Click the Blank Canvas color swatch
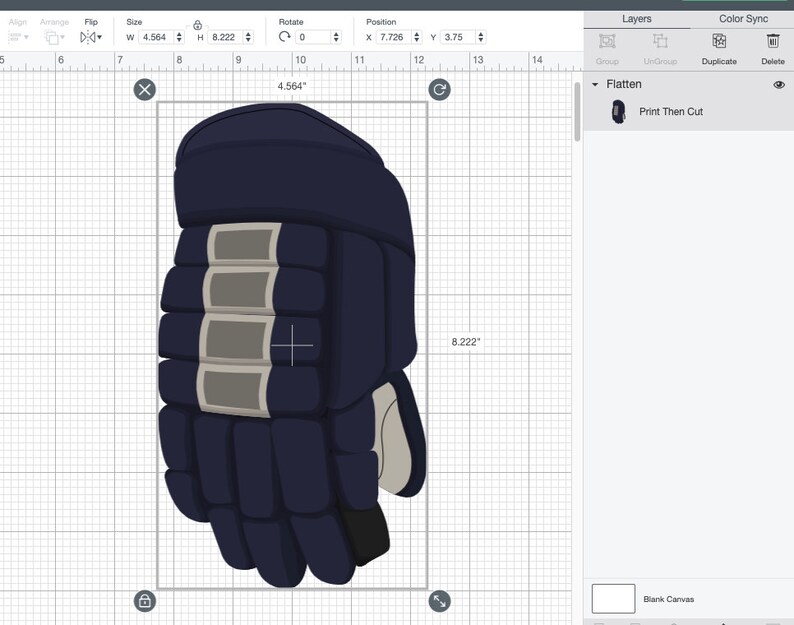 pyautogui.click(x=613, y=599)
